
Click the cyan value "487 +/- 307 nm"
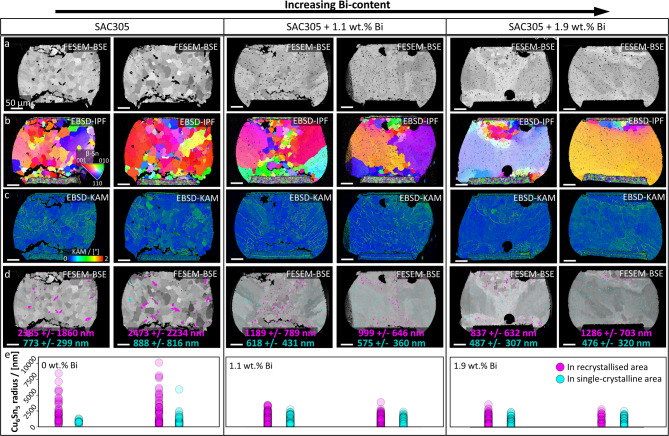(503, 343)
